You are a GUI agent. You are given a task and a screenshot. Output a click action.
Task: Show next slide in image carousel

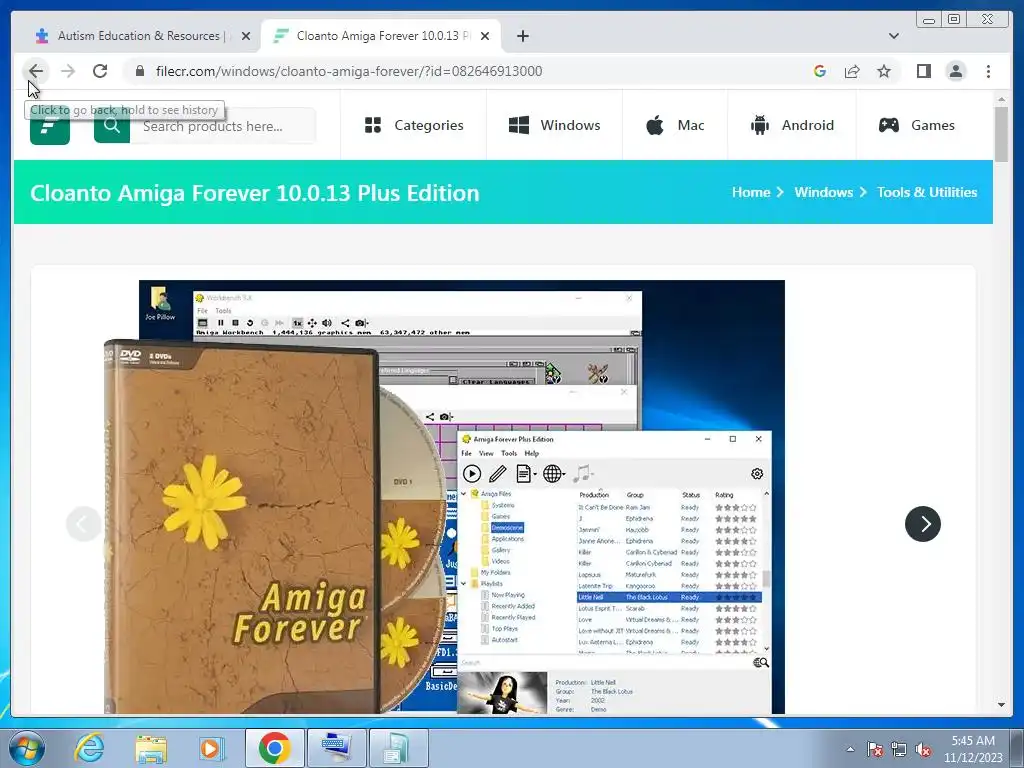(923, 524)
